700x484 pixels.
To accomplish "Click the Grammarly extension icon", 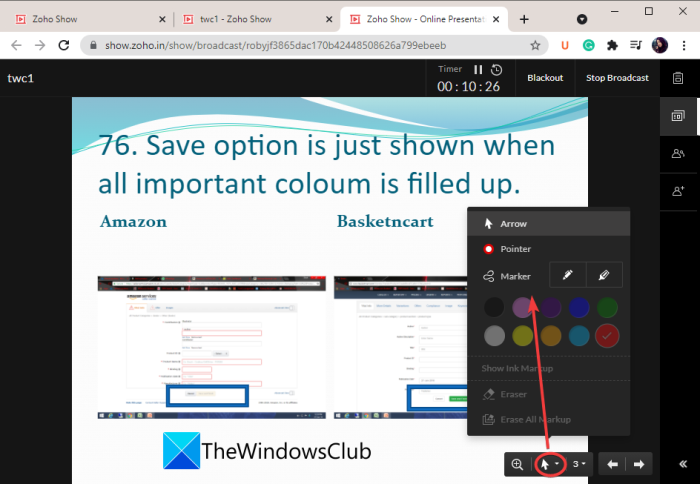I will (589, 45).
